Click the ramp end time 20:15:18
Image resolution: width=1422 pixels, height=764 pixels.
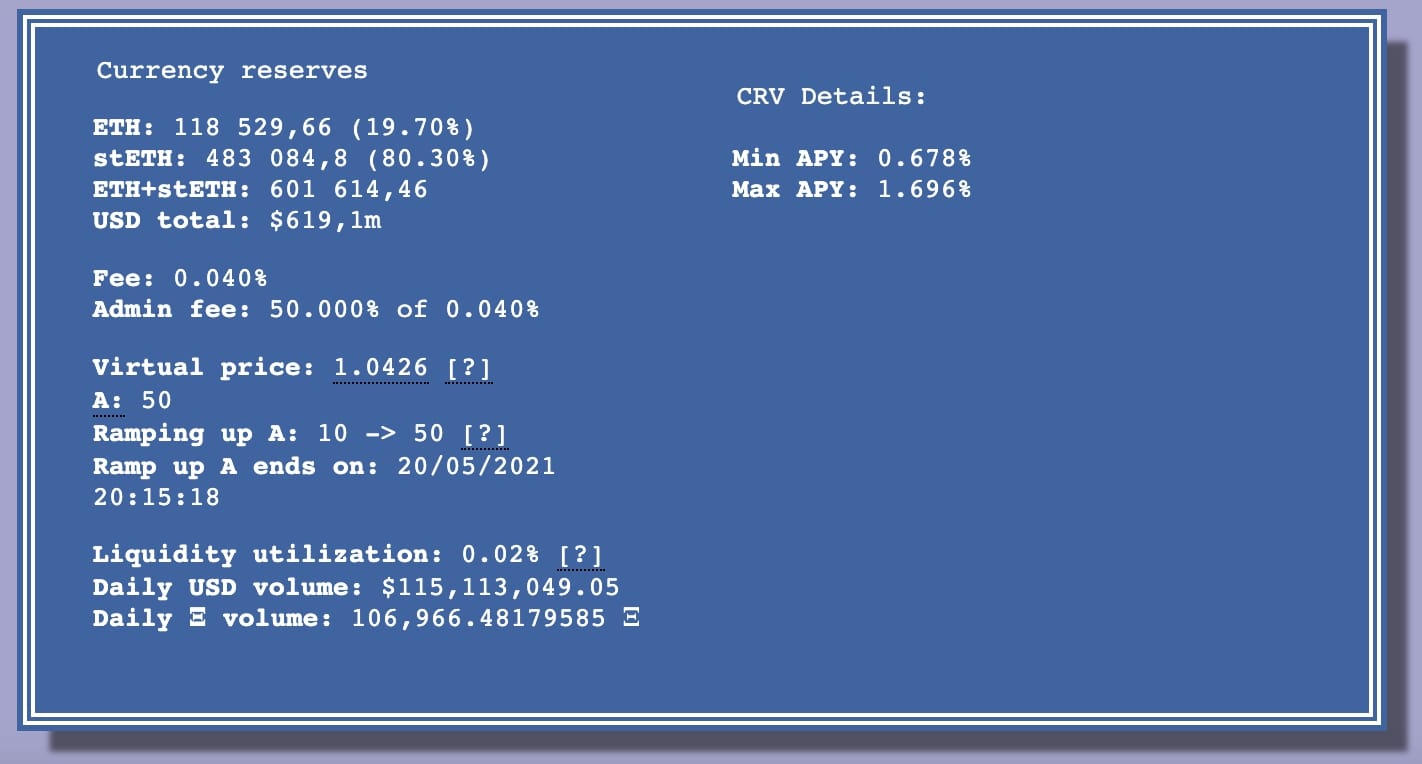[x=156, y=497]
